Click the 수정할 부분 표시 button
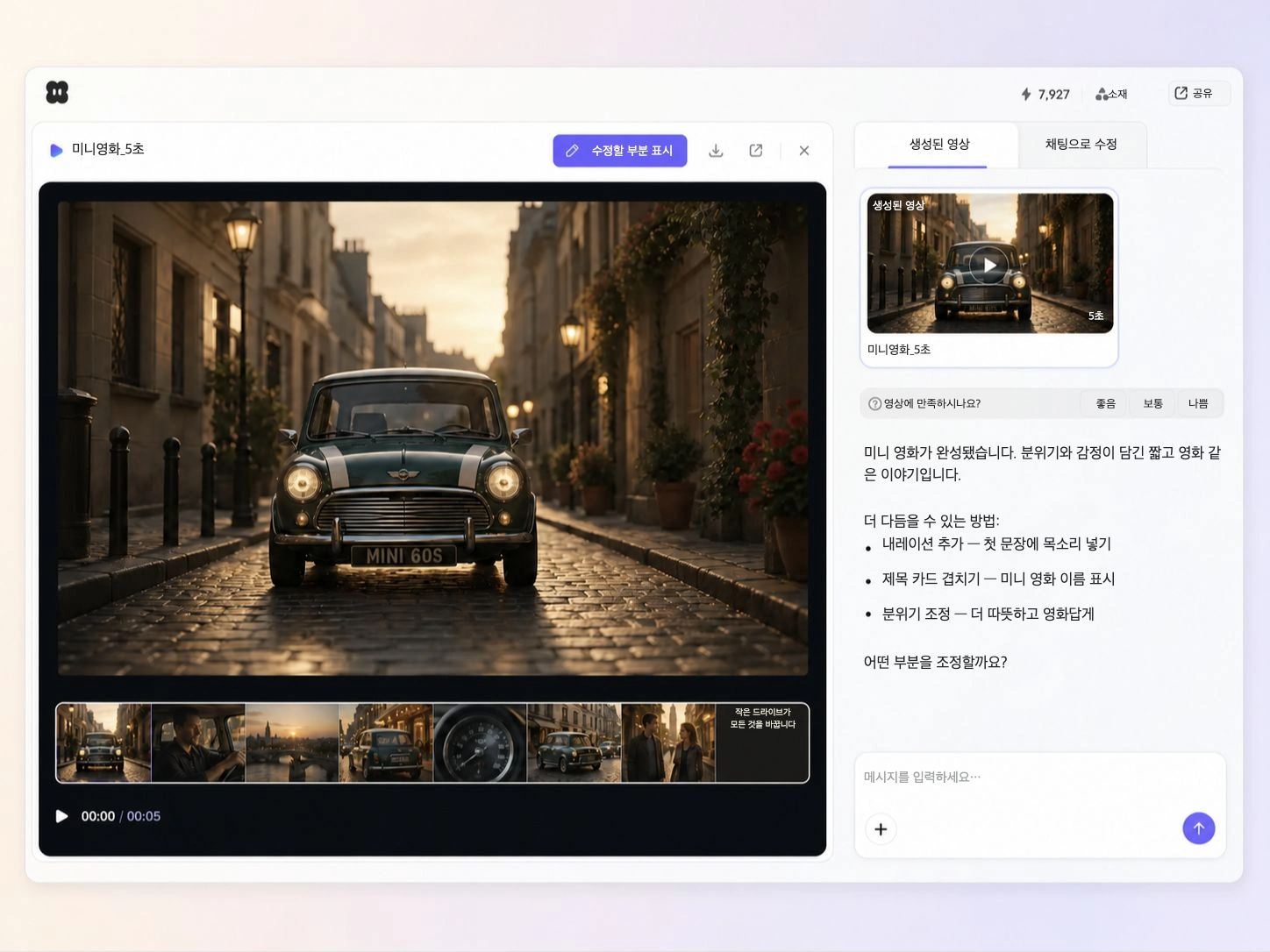1270x952 pixels. (620, 151)
